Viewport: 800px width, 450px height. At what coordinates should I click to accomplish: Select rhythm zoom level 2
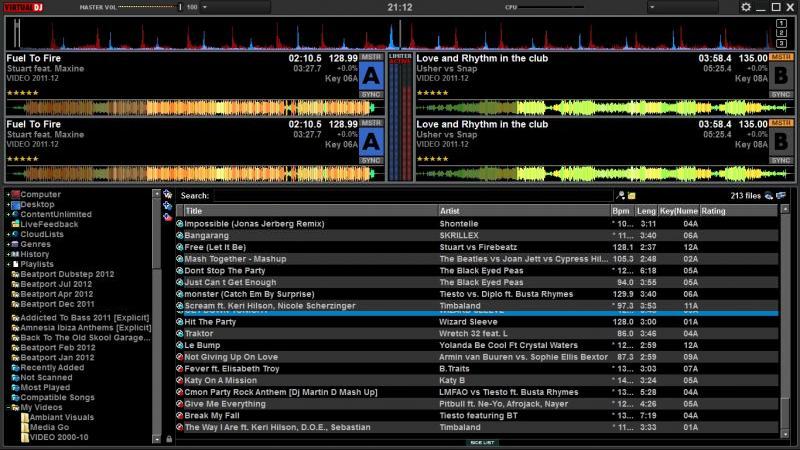click(x=781, y=33)
